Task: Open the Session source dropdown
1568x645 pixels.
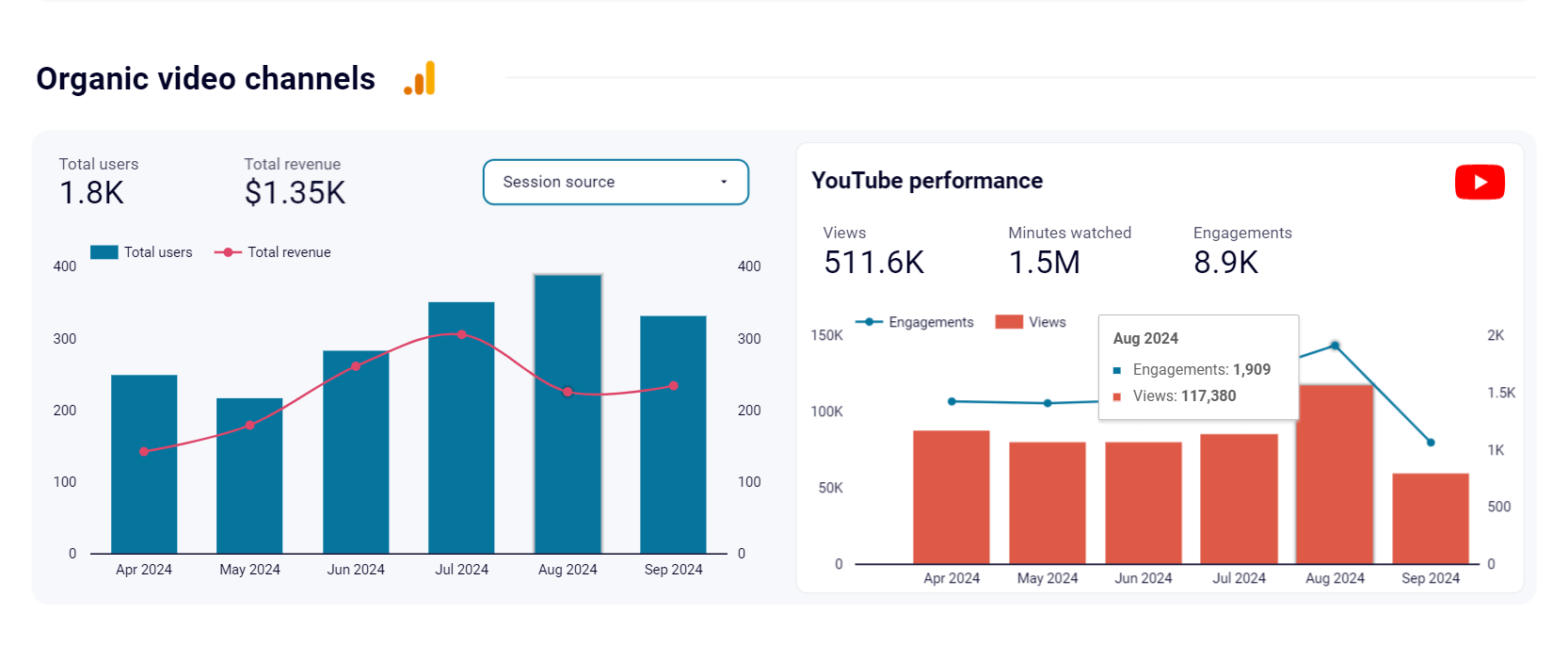Action: [x=616, y=182]
